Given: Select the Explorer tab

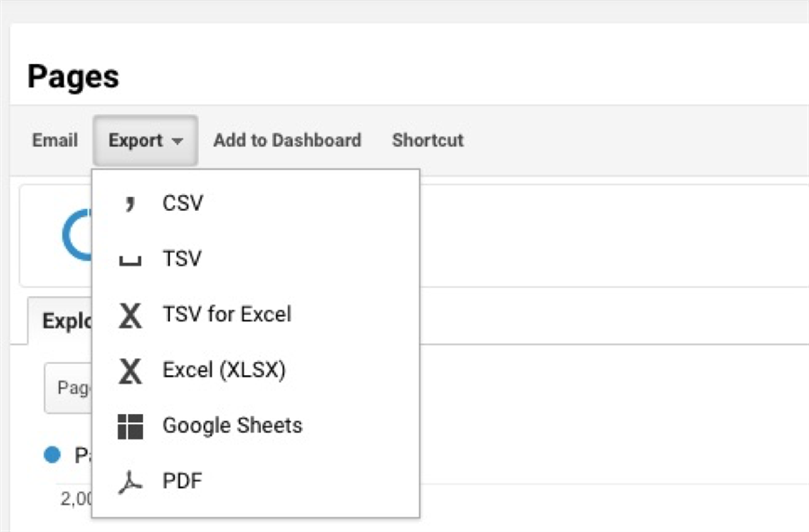Looking at the screenshot, I should [x=60, y=320].
